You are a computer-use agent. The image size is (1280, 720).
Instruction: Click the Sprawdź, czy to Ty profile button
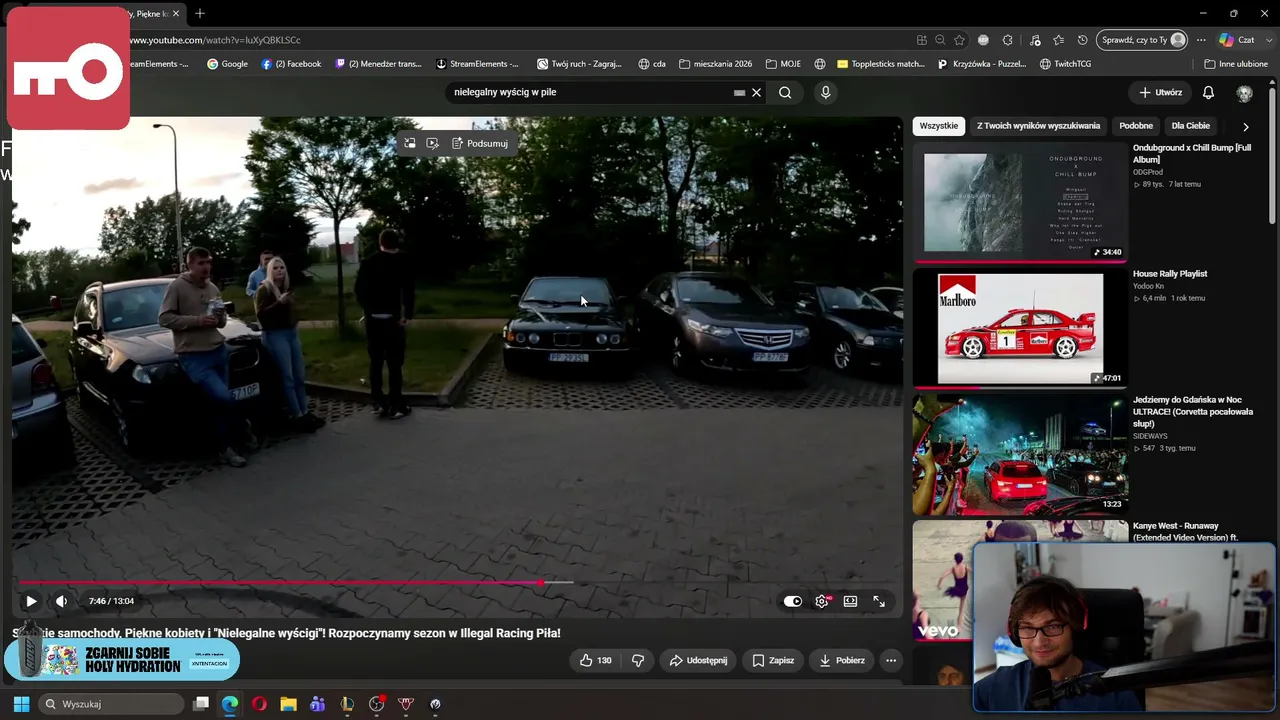point(1143,40)
